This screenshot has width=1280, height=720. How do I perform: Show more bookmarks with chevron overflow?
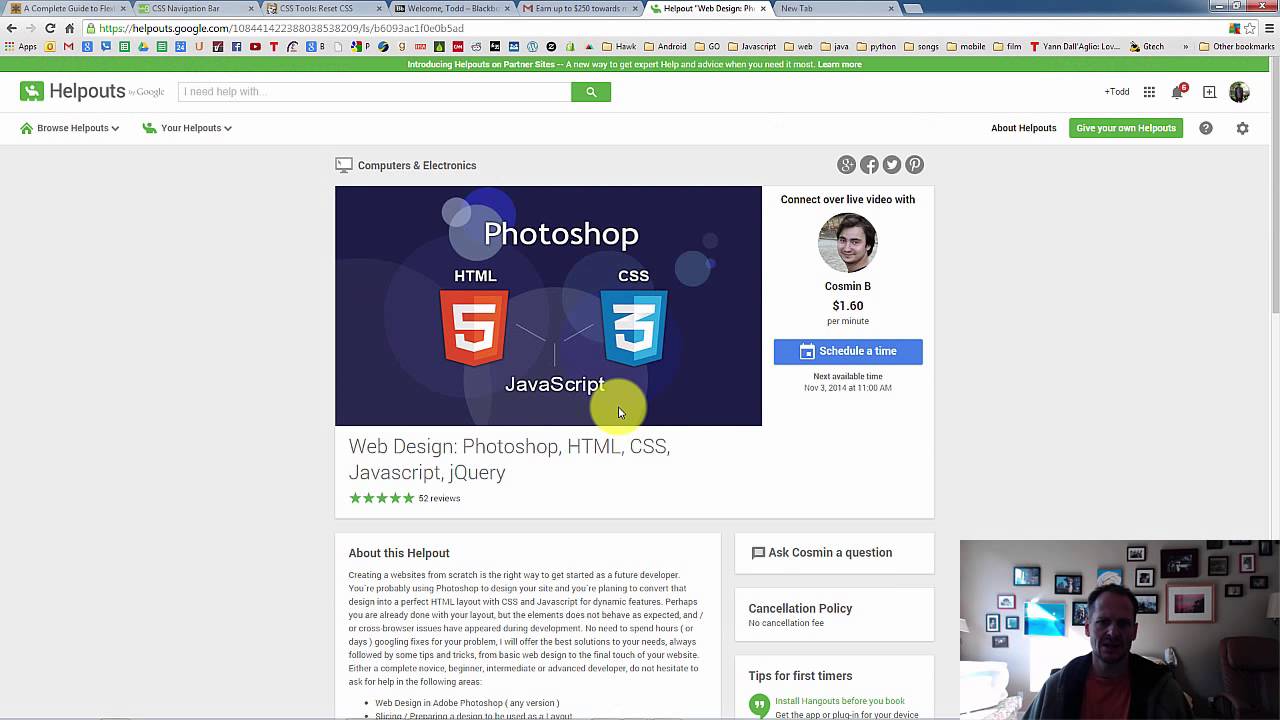click(1186, 46)
